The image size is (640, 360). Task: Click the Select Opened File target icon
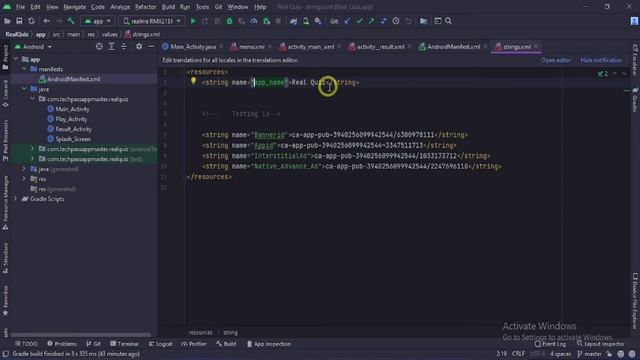tap(99, 47)
